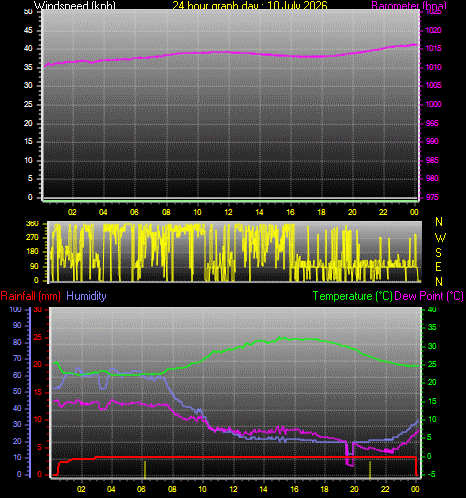Click the "1005" barometer axis value

point(433,85)
